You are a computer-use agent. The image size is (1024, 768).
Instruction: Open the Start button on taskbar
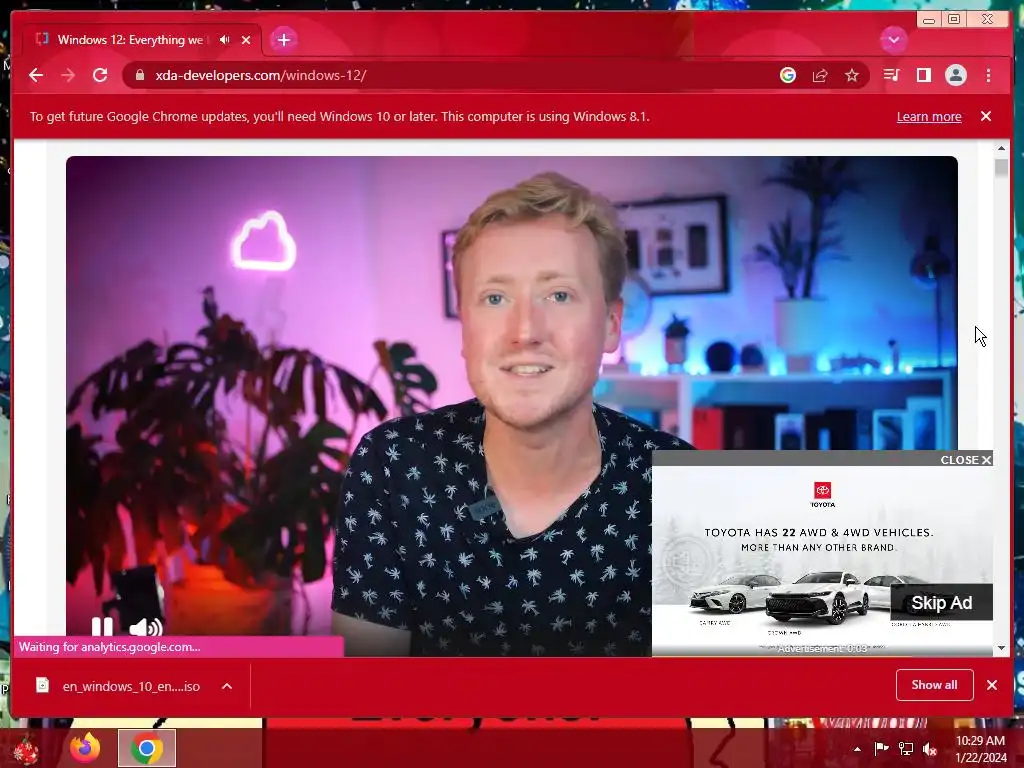pos(25,749)
